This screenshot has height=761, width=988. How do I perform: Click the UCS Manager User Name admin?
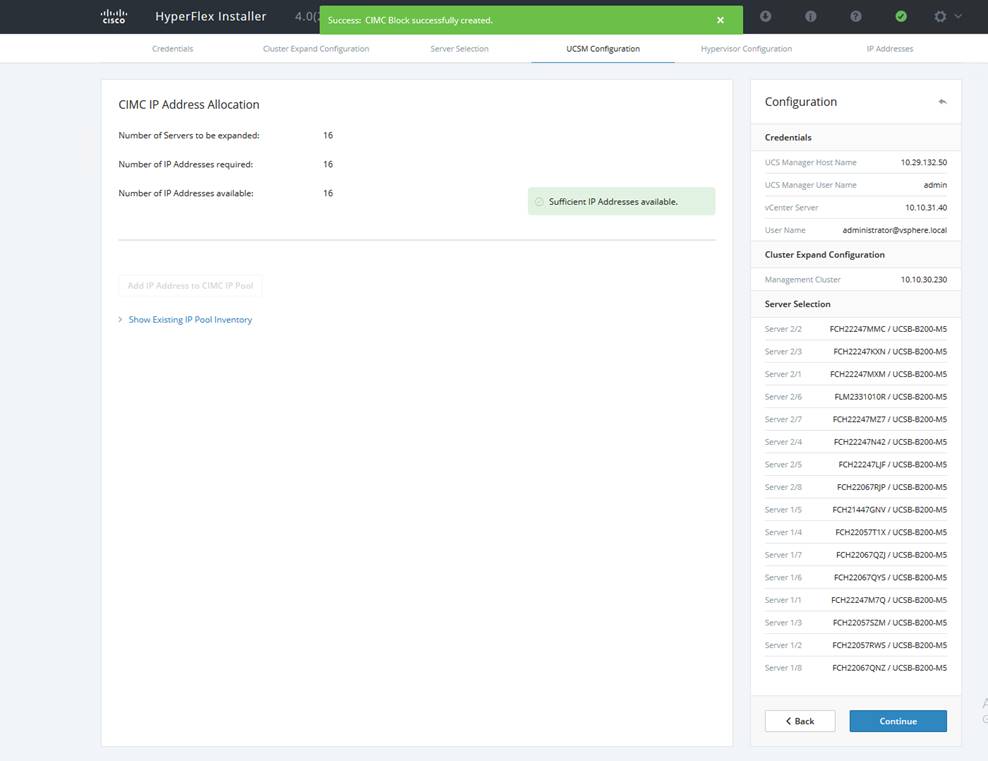[x=935, y=185]
